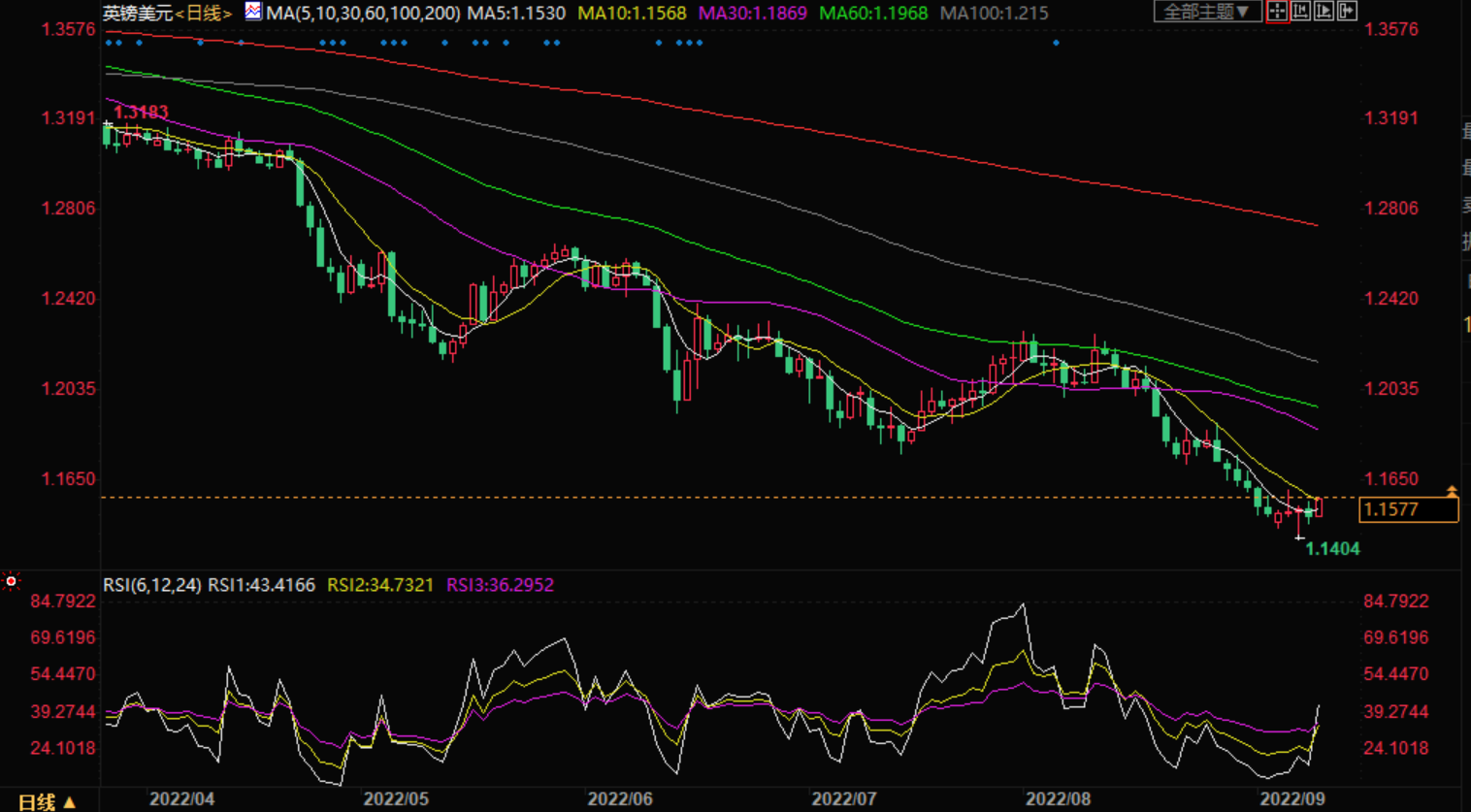This screenshot has width=1471, height=812.
Task: Click the right axis price label 1.1650
Action: click(1391, 479)
